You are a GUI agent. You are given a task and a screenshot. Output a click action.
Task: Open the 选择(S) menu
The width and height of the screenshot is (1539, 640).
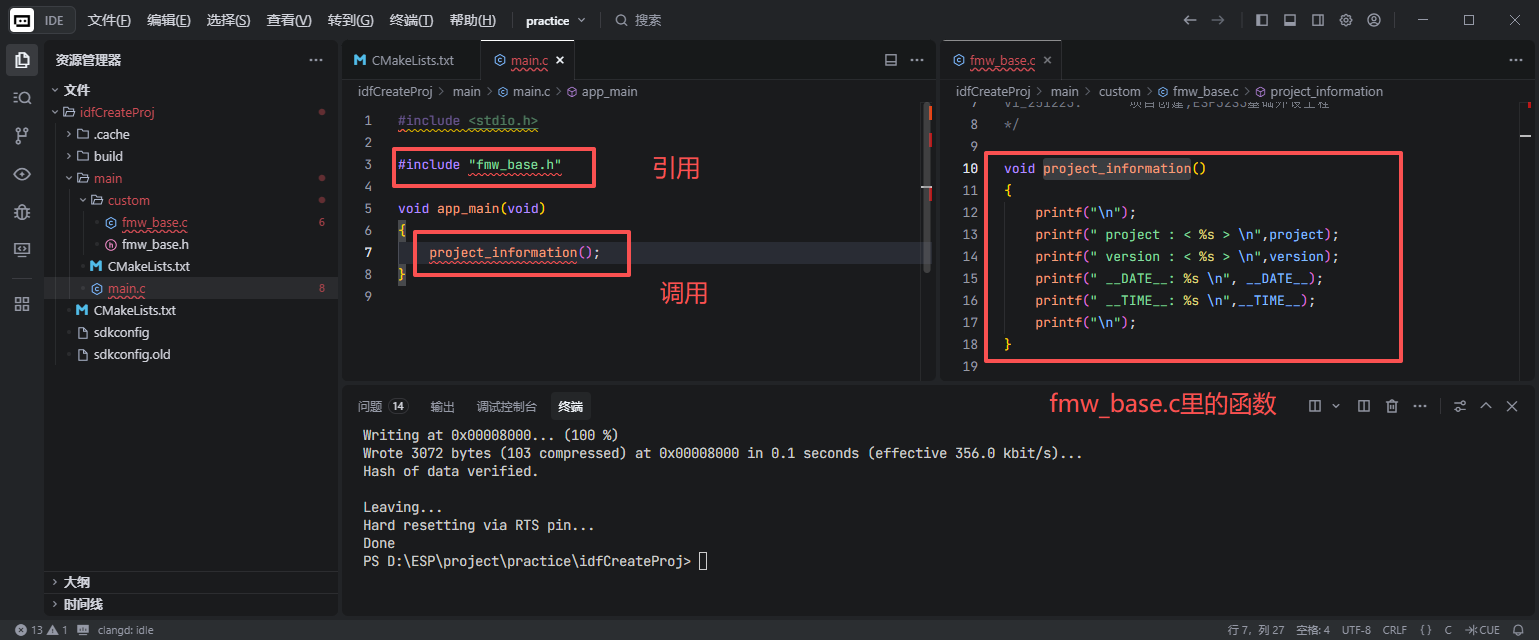click(x=229, y=20)
